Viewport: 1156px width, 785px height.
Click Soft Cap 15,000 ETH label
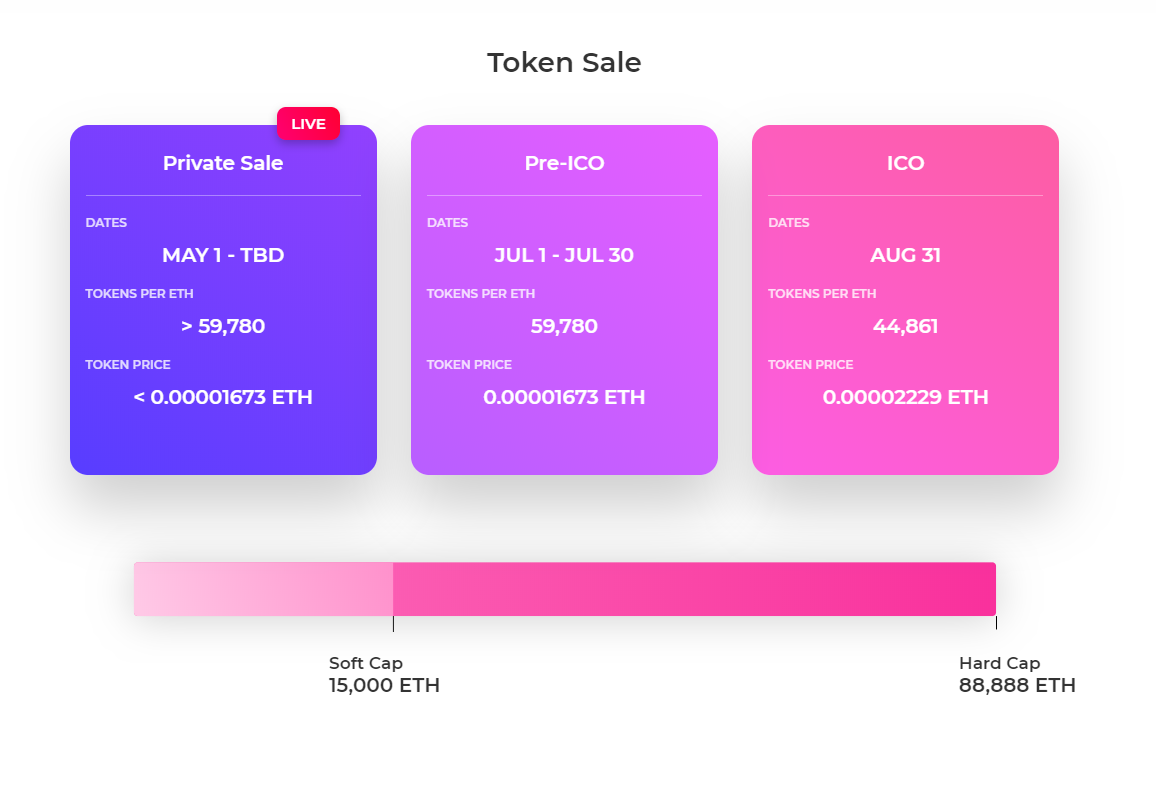(x=384, y=675)
